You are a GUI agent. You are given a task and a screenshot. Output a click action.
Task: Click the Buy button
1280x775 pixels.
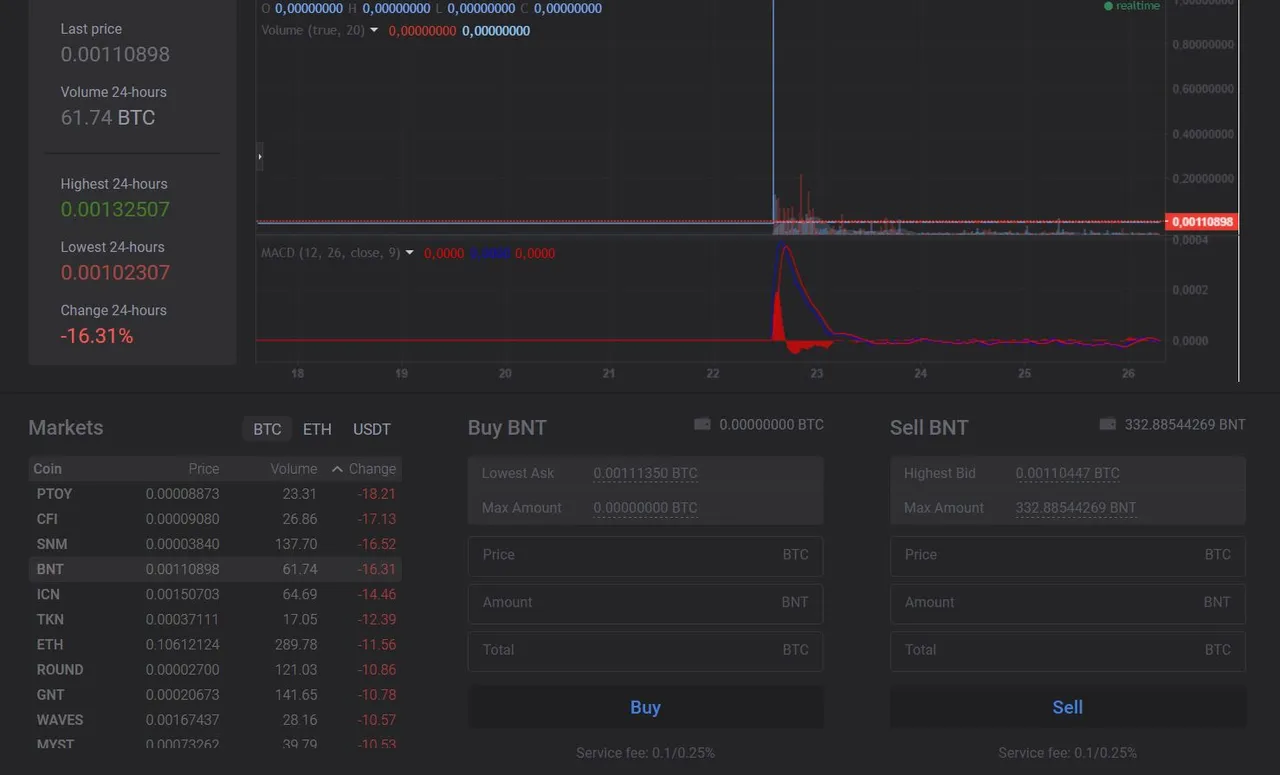click(645, 707)
